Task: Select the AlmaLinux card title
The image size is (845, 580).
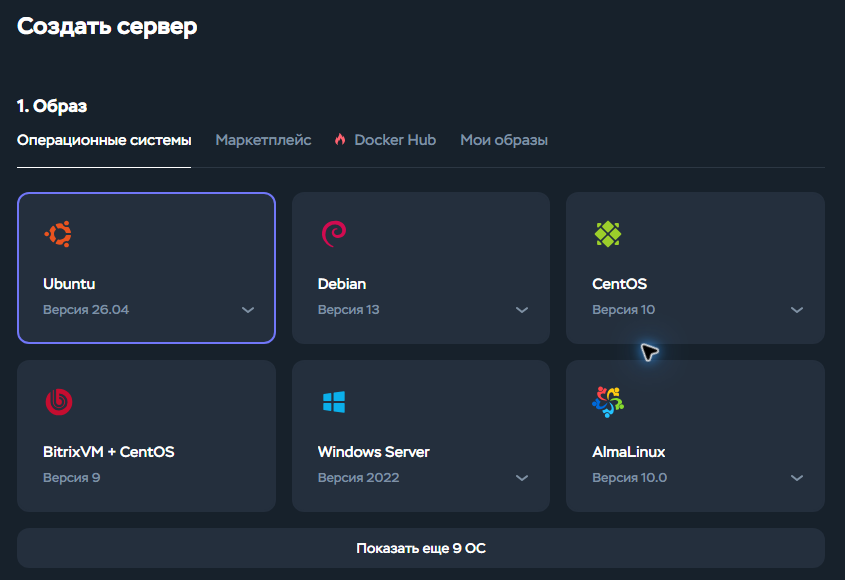Action: point(628,452)
